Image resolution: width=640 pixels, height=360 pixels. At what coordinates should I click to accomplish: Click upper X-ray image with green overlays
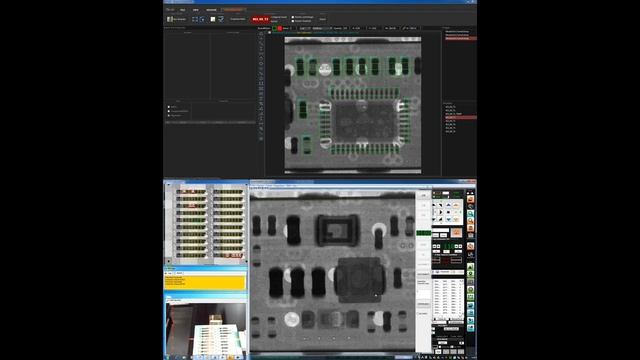[353, 105]
